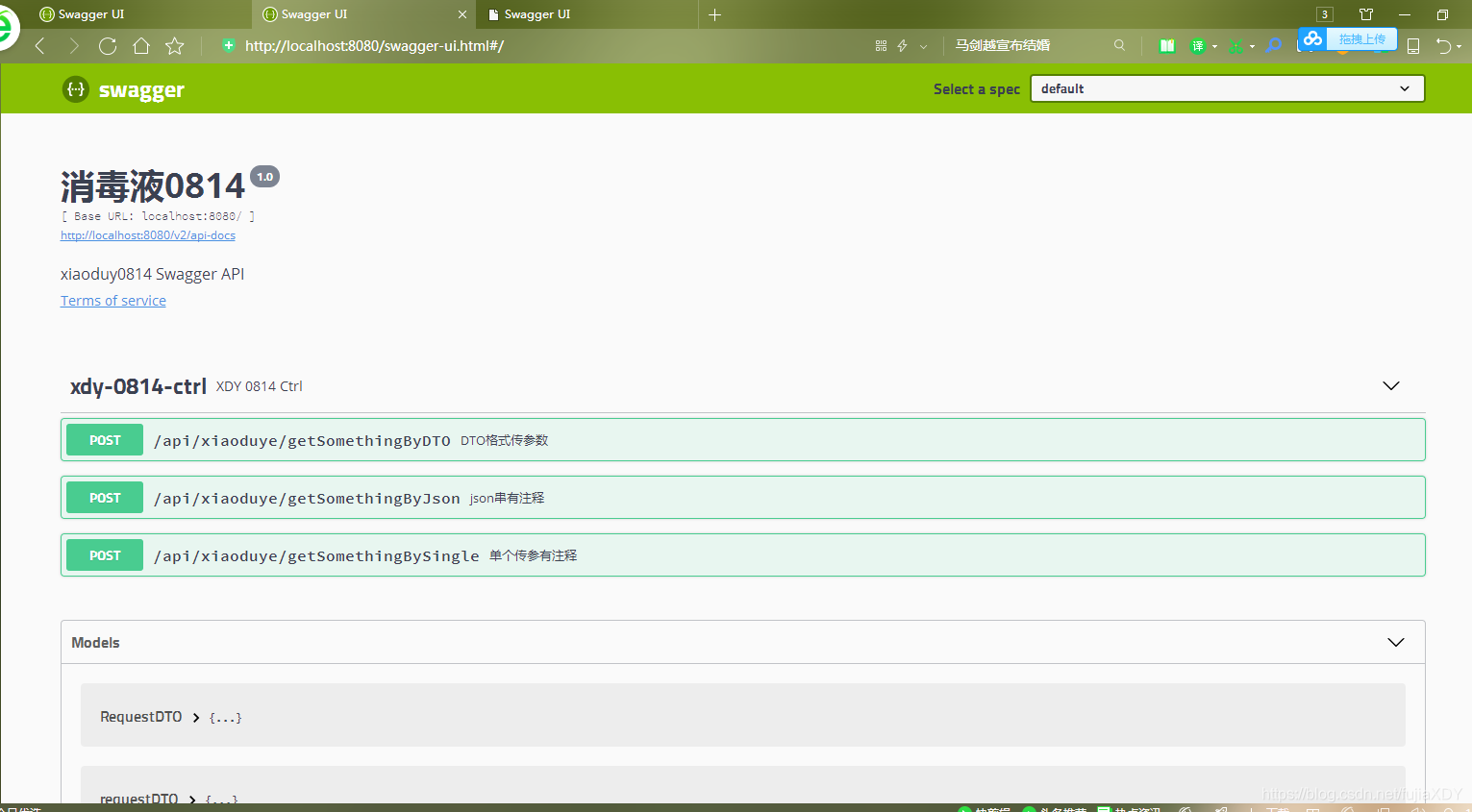Close the second Swagger UI tab

click(x=462, y=14)
